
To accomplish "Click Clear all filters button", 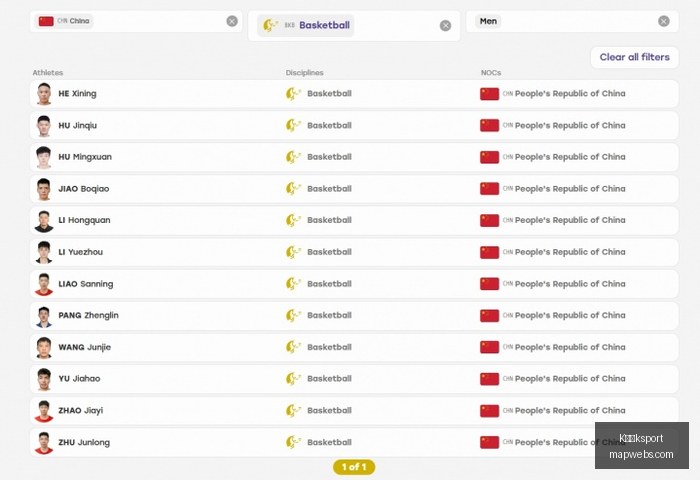I will click(x=634, y=57).
